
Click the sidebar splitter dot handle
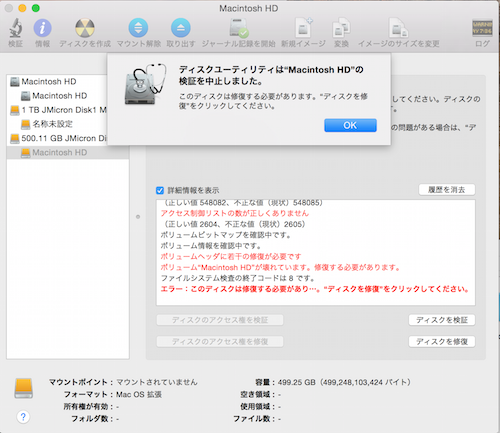coord(138,217)
